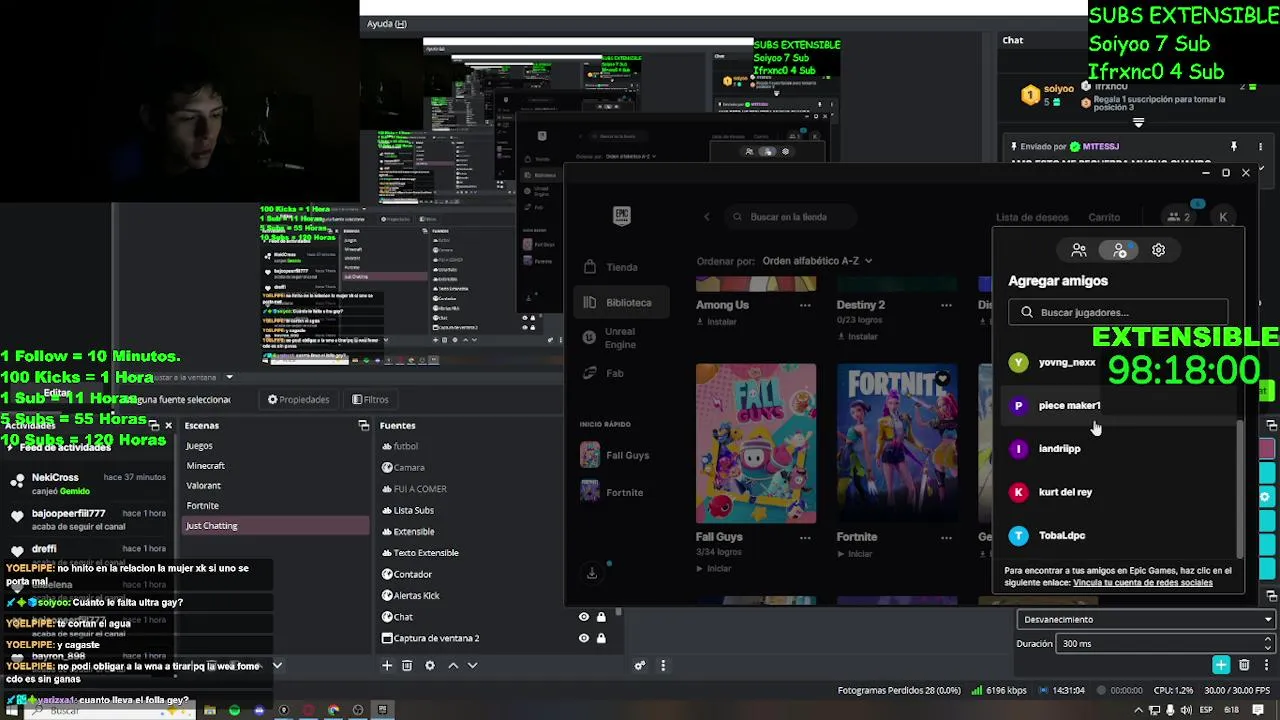This screenshot has height=720, width=1280.
Task: Remove selected source with trash icon
Action: pos(407,665)
